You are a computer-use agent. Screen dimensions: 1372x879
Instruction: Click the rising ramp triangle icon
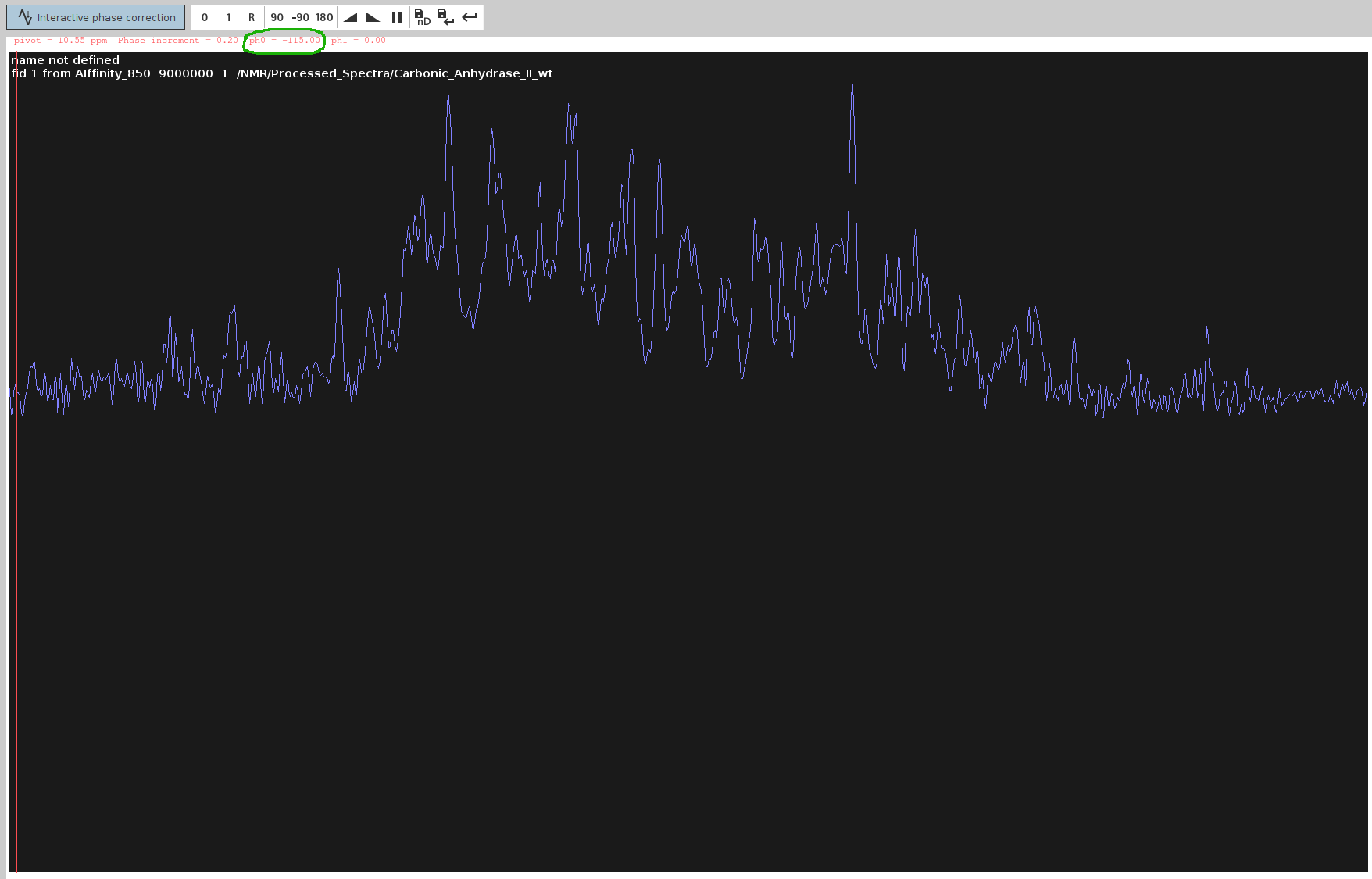click(350, 17)
